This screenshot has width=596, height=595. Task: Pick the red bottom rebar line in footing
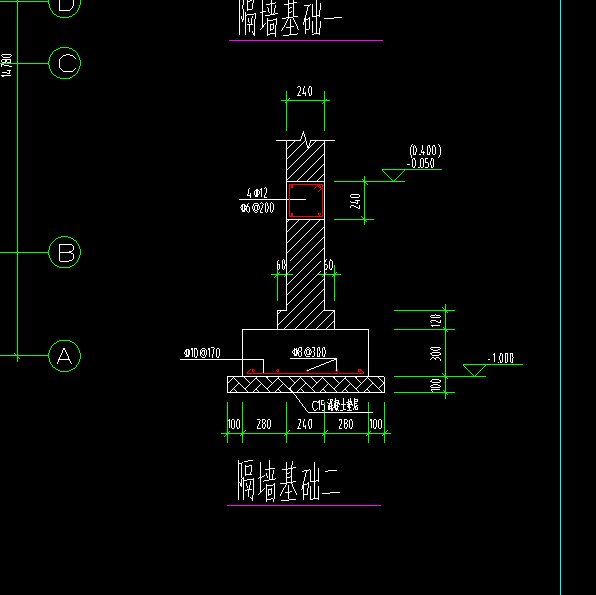pyautogui.click(x=305, y=373)
